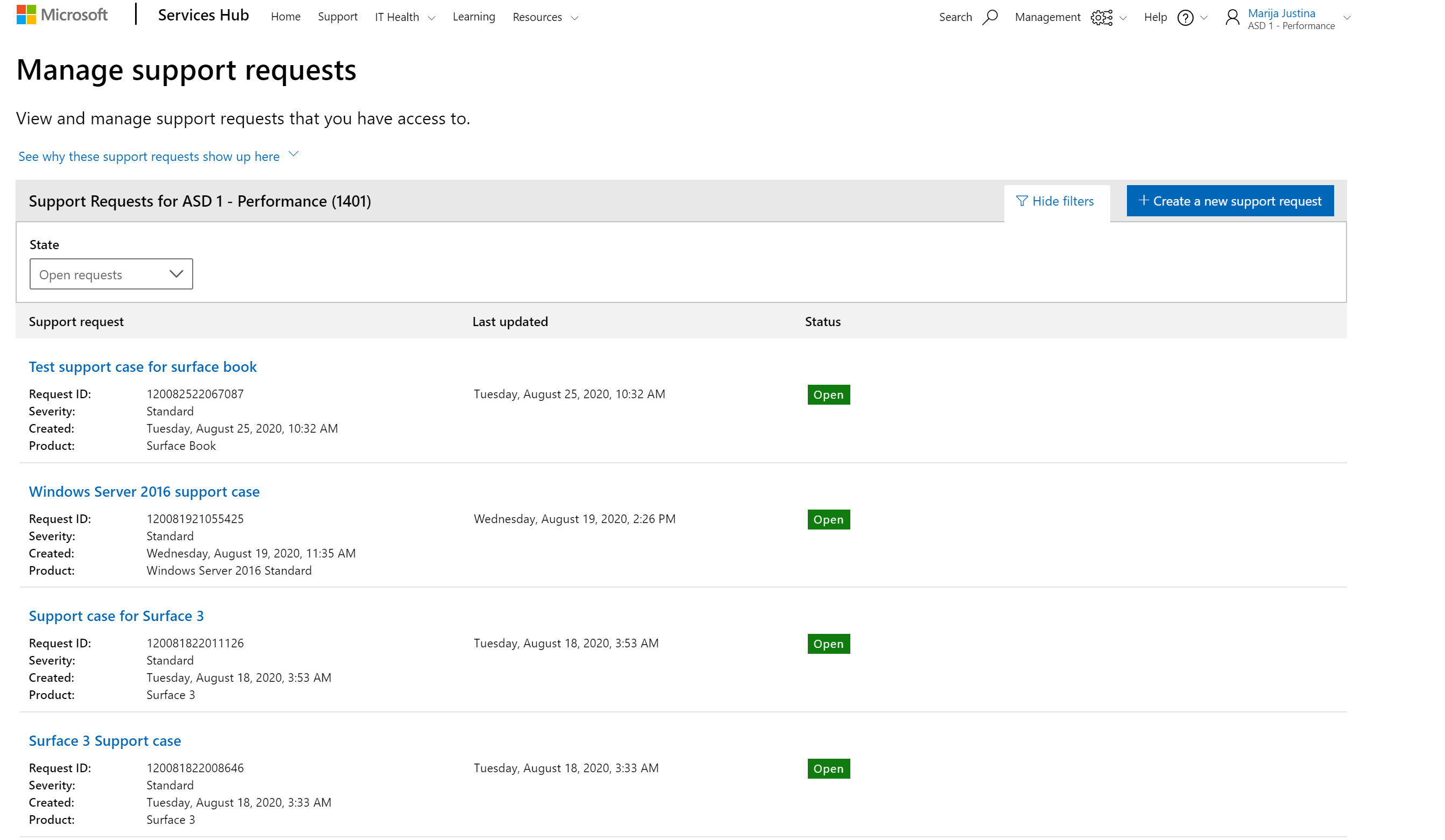Click the Support navigation menu item
Image resolution: width=1445 pixels, height=840 pixels.
337,17
